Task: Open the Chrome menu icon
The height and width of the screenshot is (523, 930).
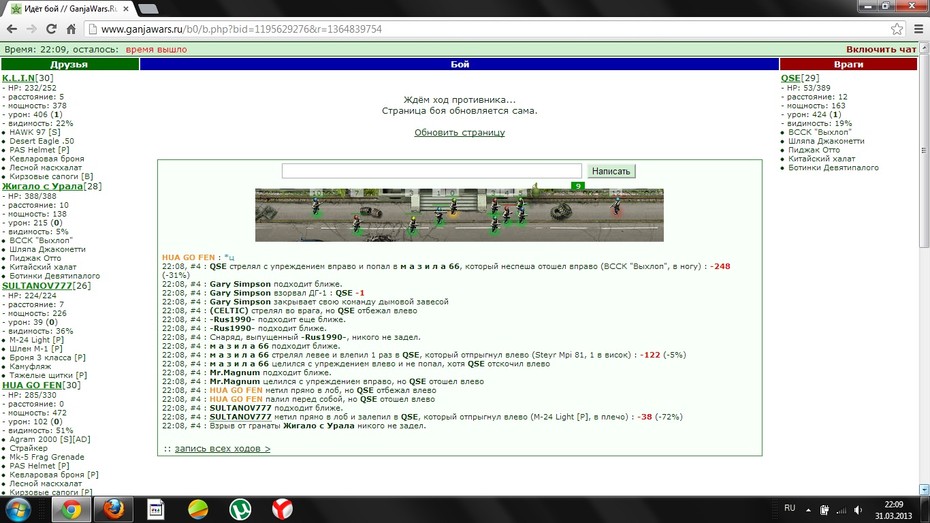Action: coord(918,29)
